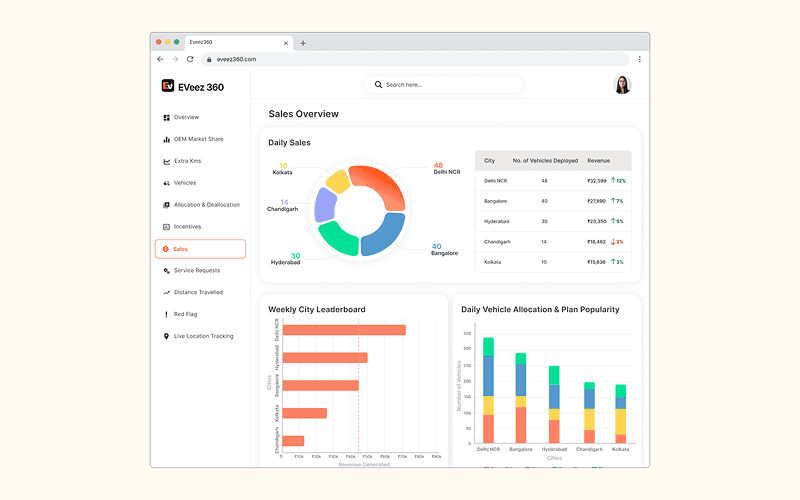The width and height of the screenshot is (800, 500).
Task: Click the Bangalore table row name
Action: click(495, 202)
